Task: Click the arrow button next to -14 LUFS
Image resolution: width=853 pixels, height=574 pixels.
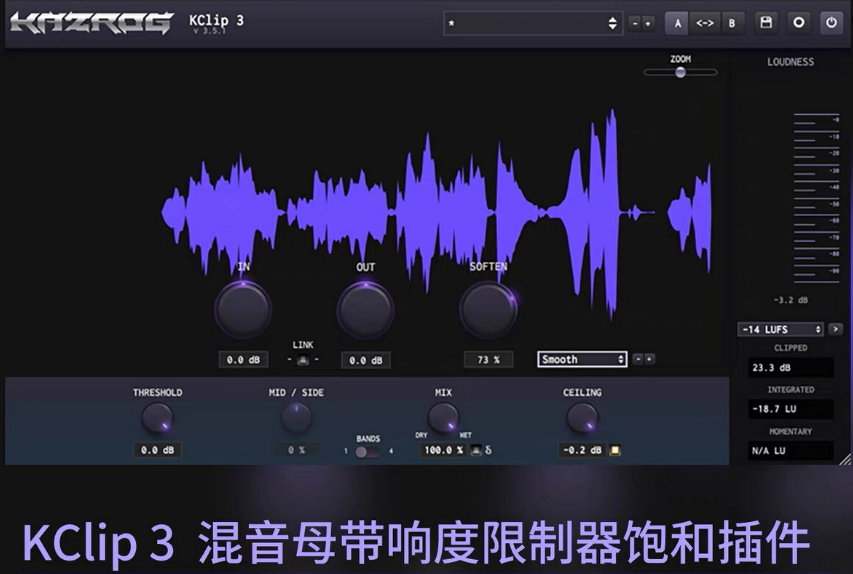Action: [835, 329]
